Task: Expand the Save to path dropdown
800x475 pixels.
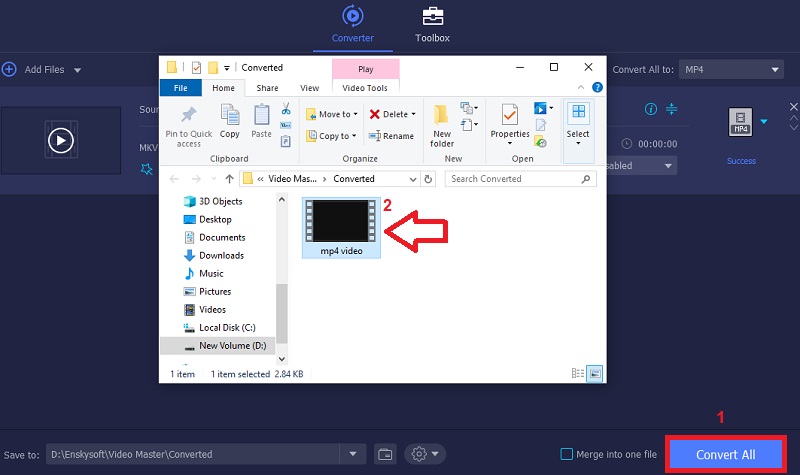Action: (x=353, y=454)
